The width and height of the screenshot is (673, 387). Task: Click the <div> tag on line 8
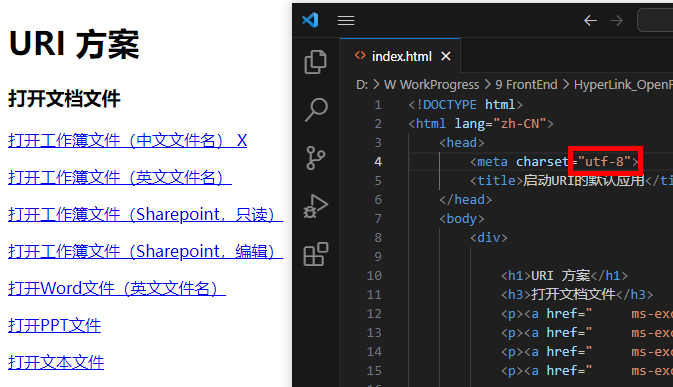tap(489, 237)
